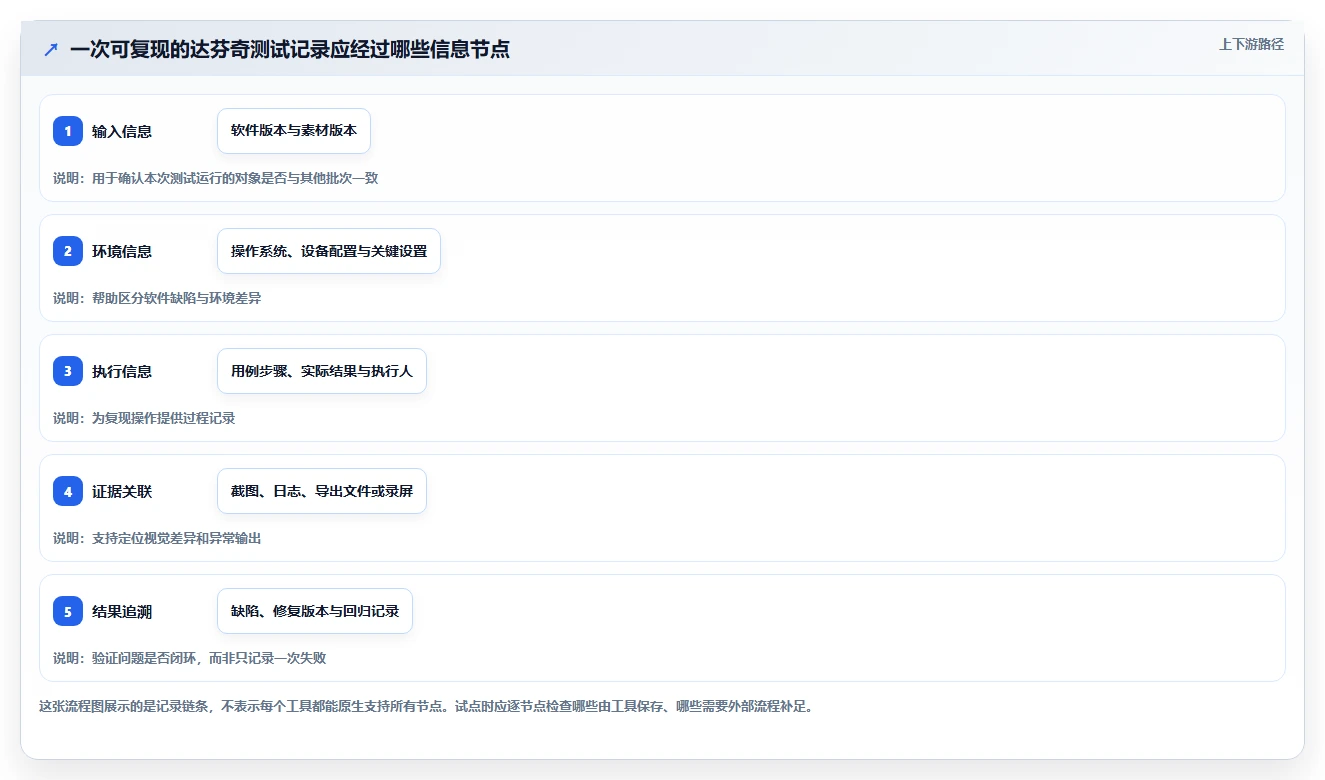Select the 结果追溯 step label

(x=122, y=611)
